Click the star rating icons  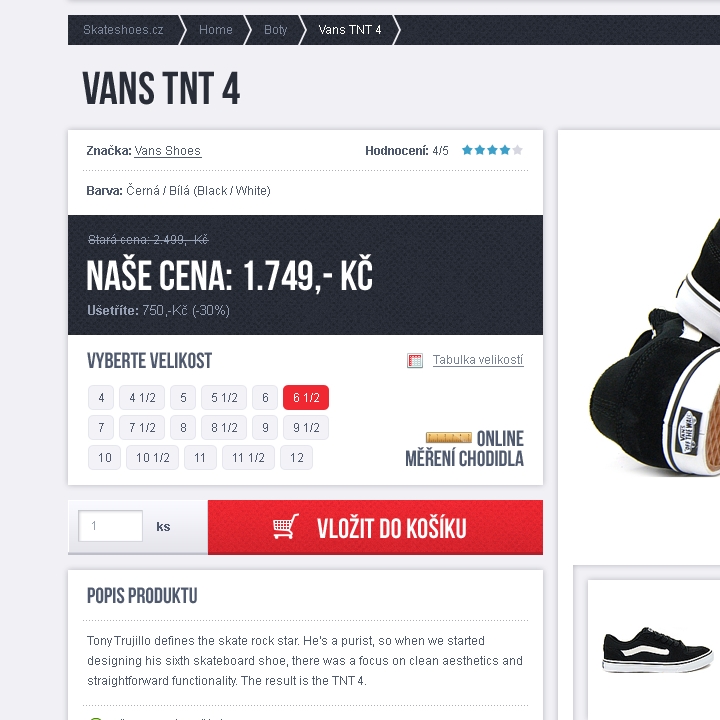pos(492,150)
